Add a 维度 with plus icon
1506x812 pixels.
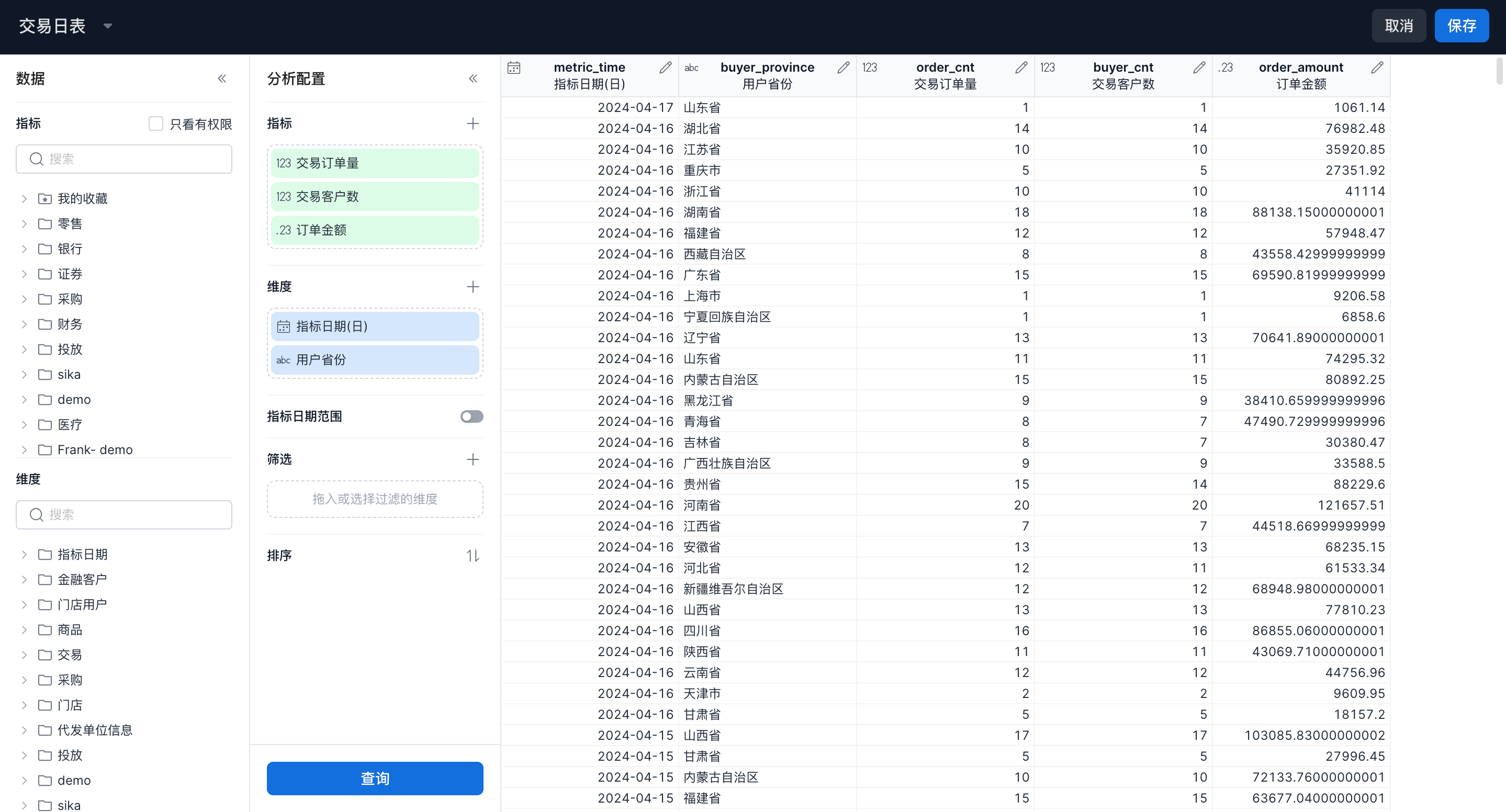[x=473, y=287]
